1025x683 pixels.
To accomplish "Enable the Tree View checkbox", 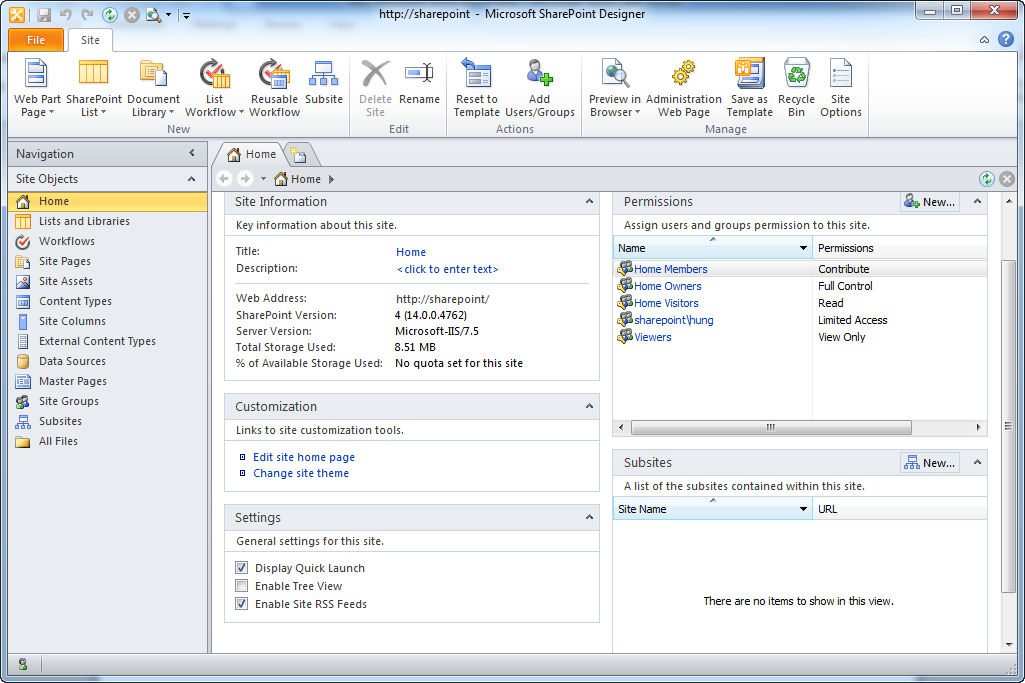I will (242, 586).
